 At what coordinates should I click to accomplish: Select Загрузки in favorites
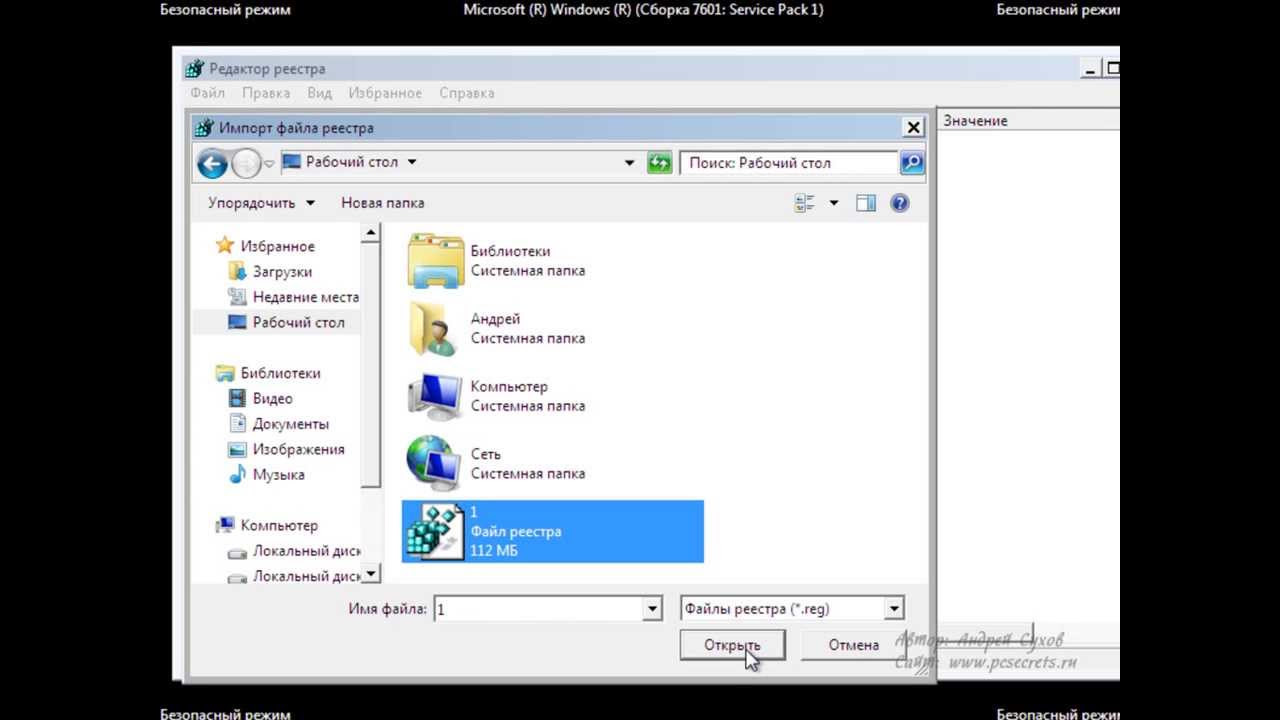point(282,272)
